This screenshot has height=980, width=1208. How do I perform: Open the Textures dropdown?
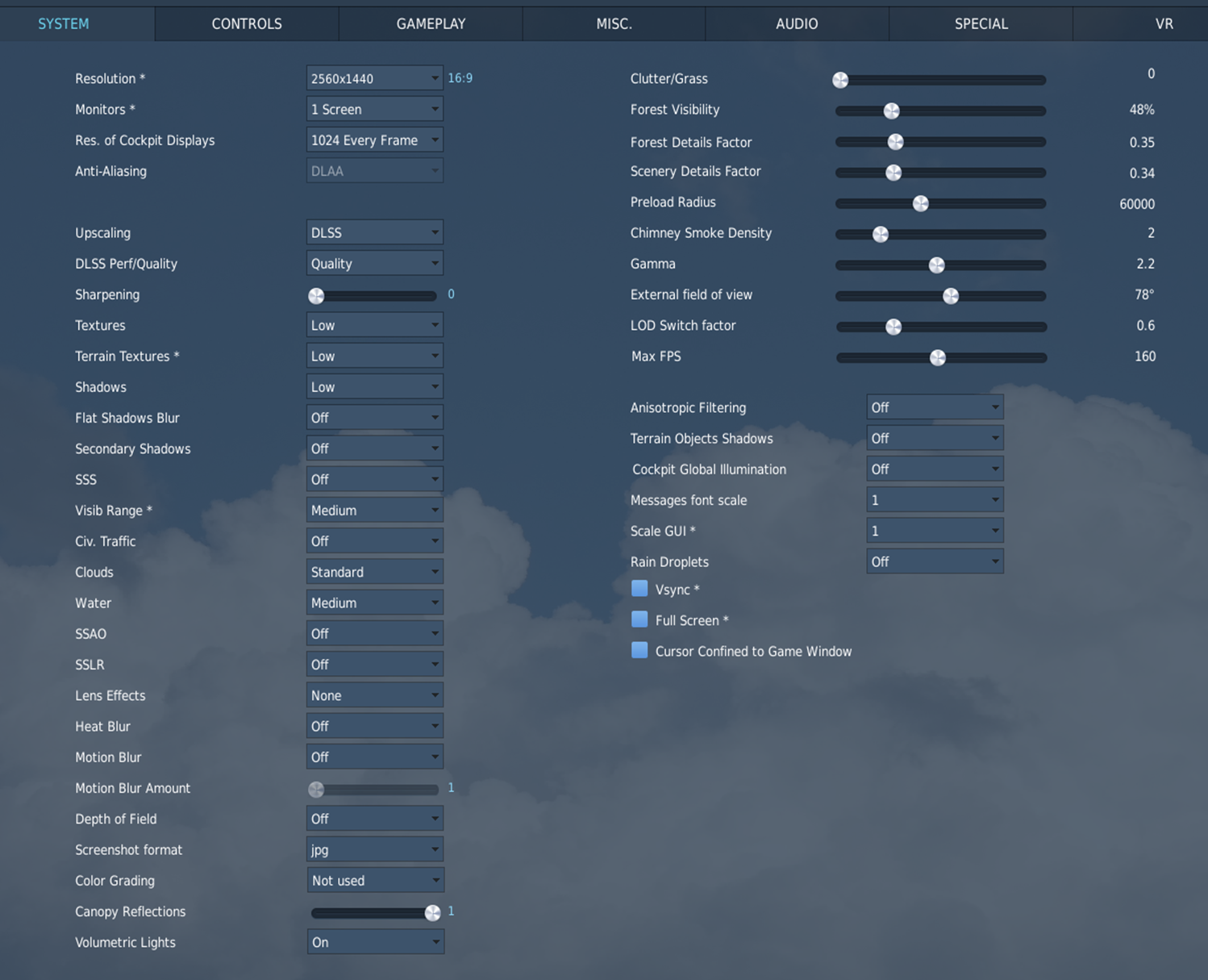click(374, 325)
